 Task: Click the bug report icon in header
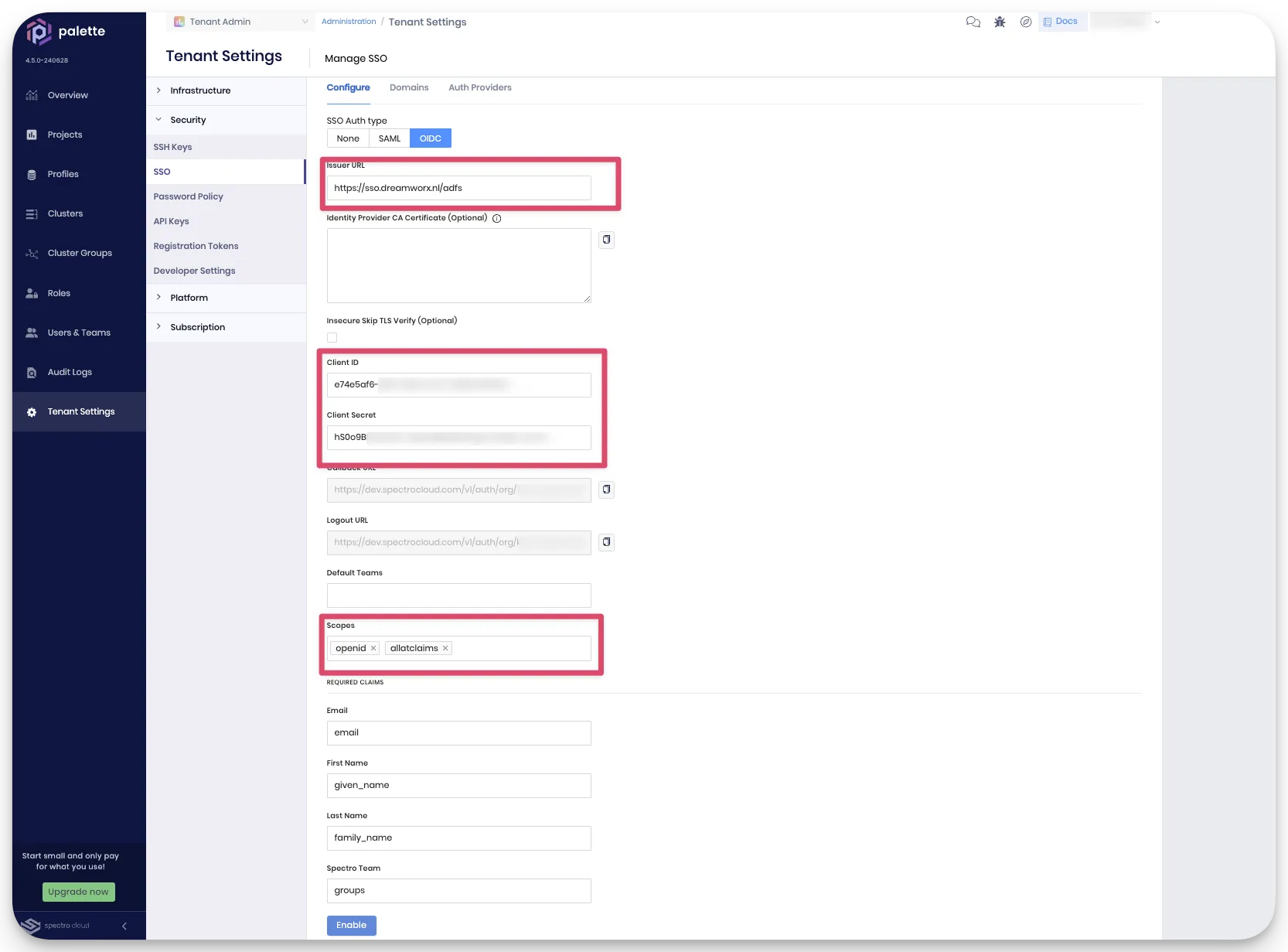coord(1000,22)
